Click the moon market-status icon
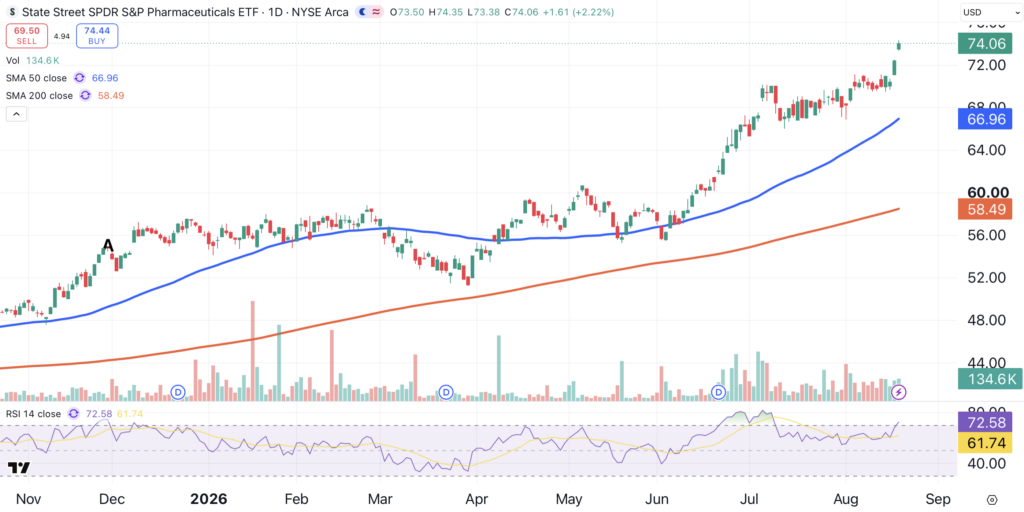1024x512 pixels. pyautogui.click(x=362, y=12)
